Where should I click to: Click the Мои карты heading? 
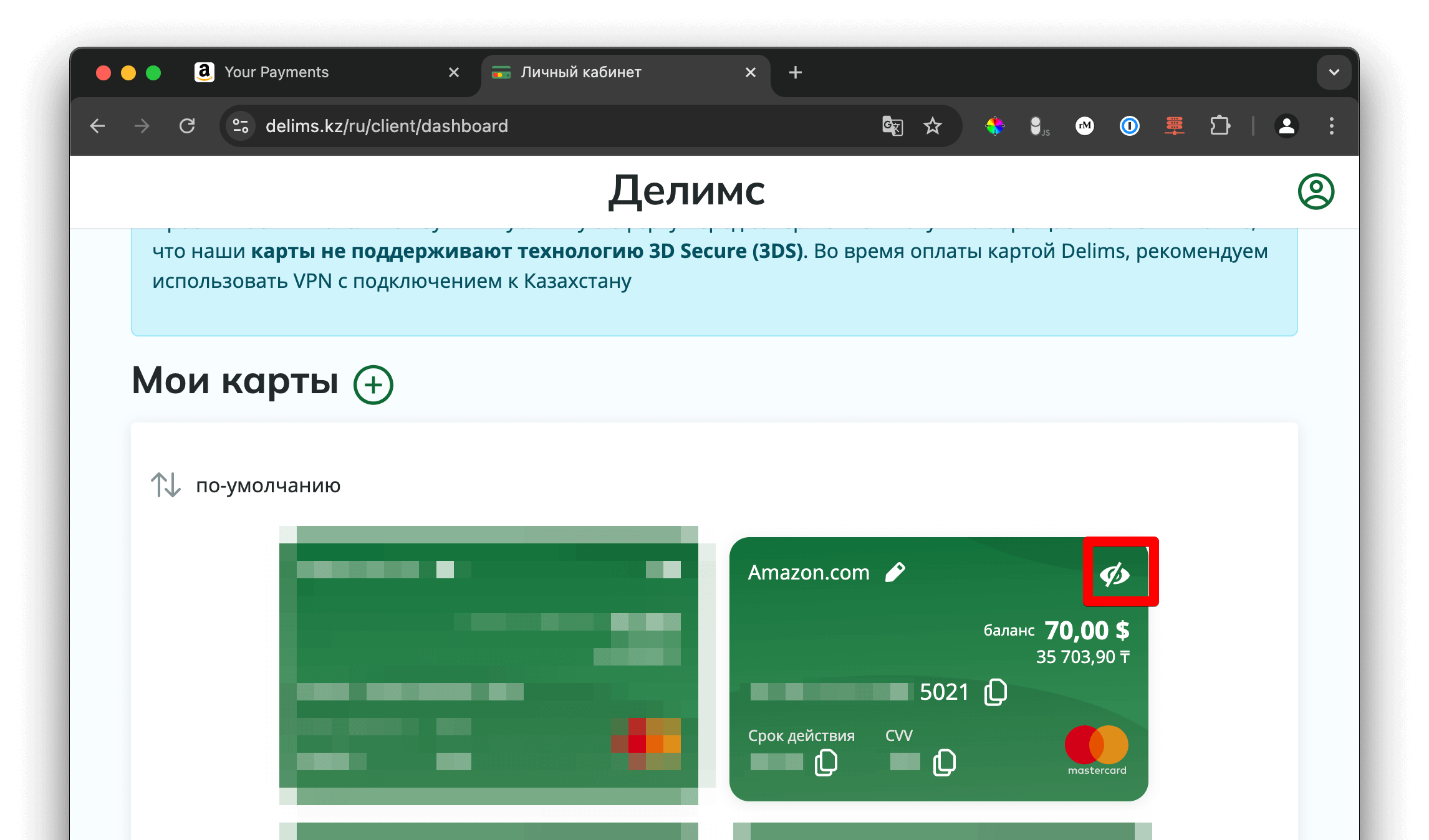pos(235,380)
